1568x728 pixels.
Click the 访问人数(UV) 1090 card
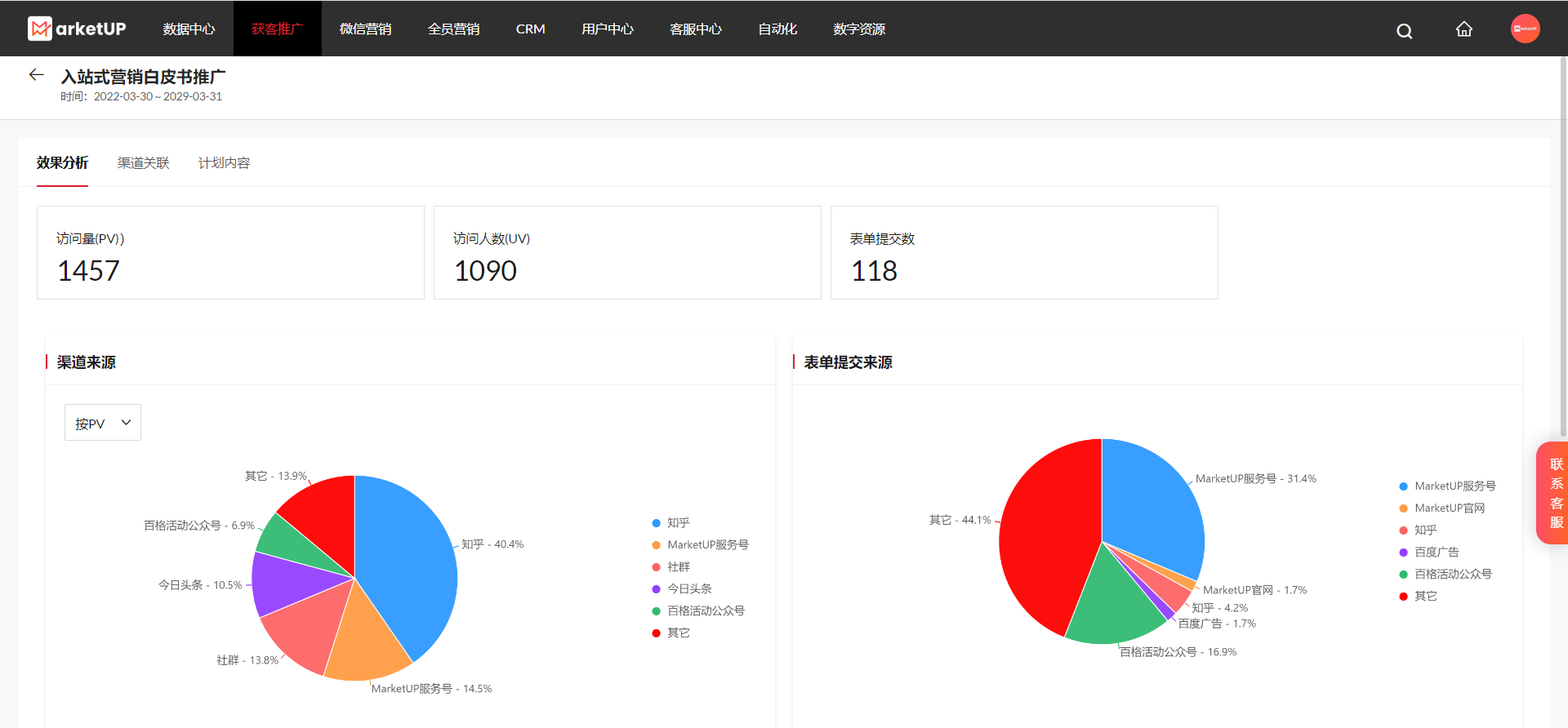tap(627, 252)
